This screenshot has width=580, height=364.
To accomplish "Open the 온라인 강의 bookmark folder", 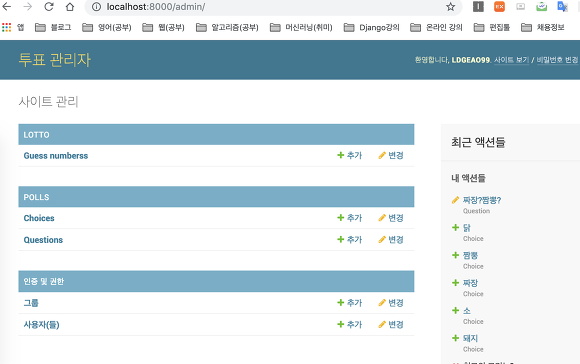I will [436, 27].
